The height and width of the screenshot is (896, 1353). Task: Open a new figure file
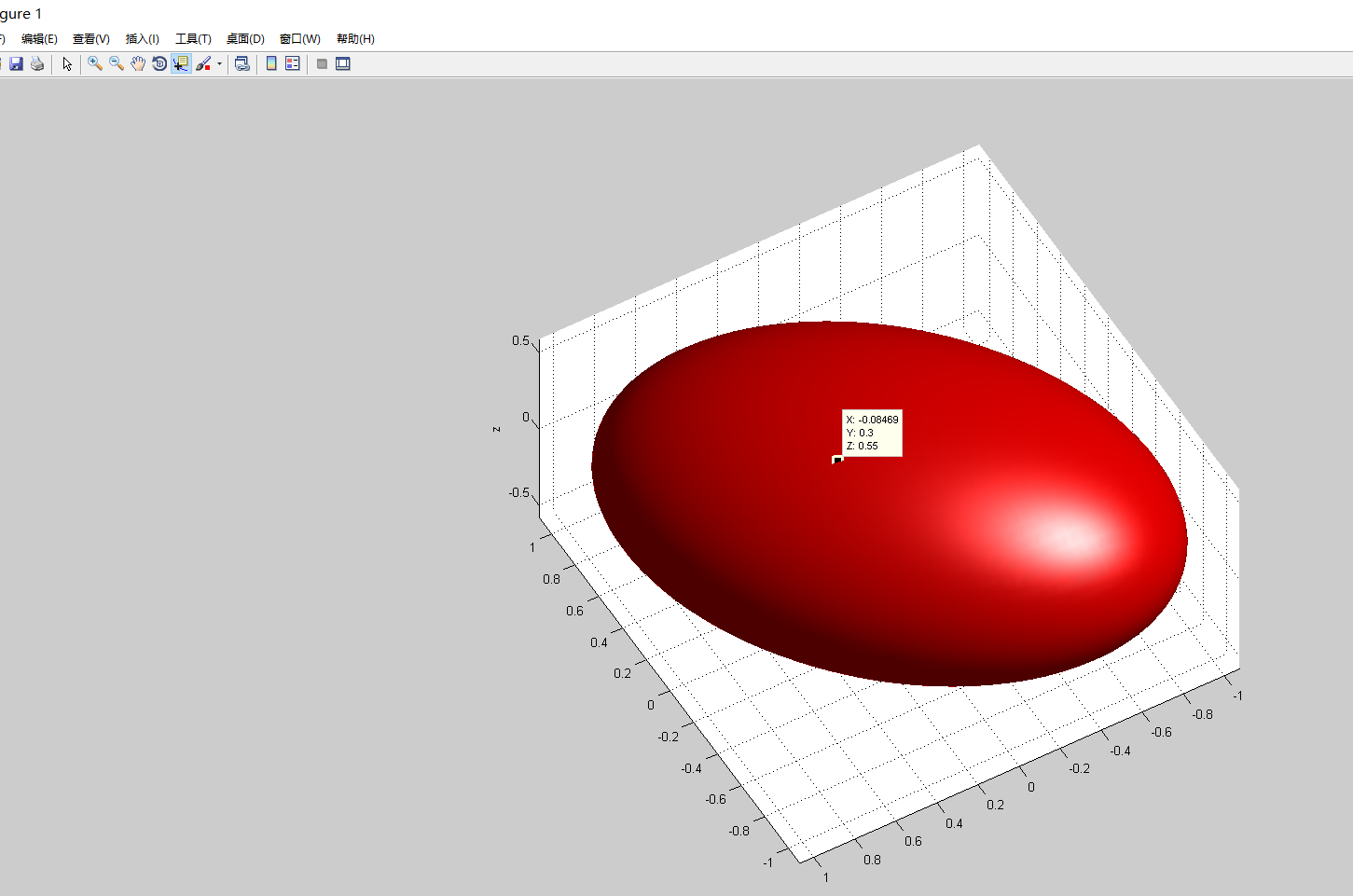(x=2, y=63)
